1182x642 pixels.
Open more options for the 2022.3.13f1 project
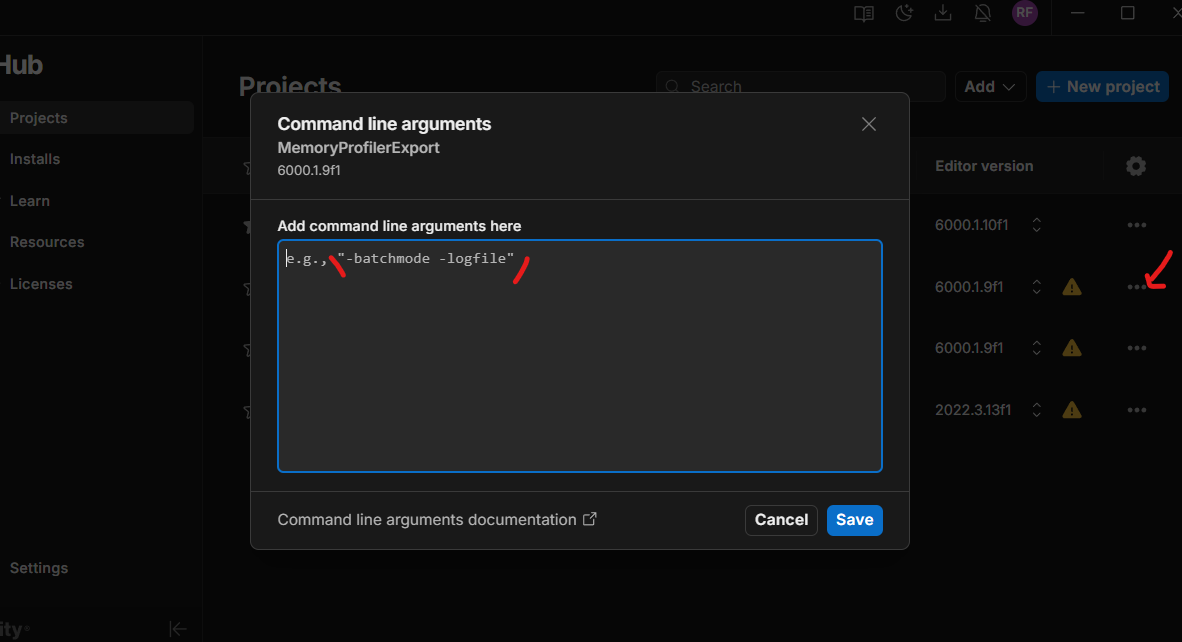tap(1136, 410)
